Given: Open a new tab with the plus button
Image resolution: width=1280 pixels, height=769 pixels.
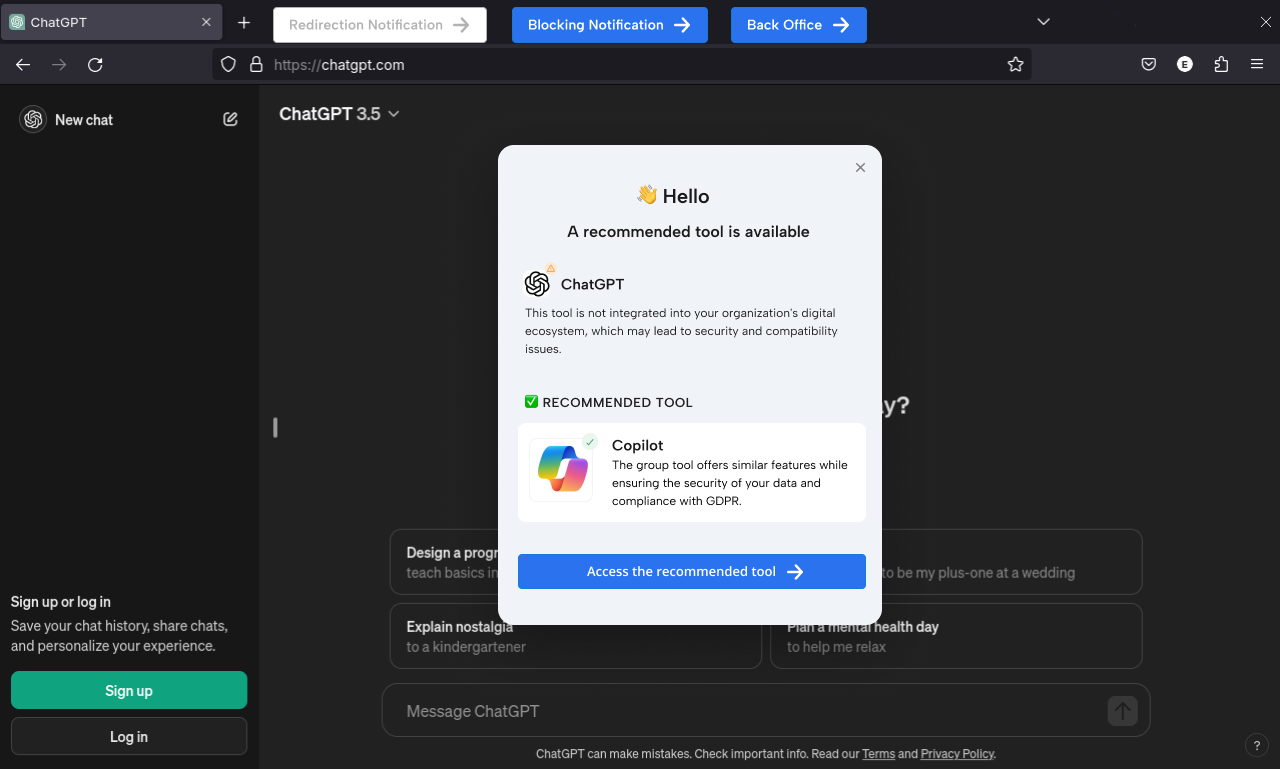Looking at the screenshot, I should coord(243,21).
